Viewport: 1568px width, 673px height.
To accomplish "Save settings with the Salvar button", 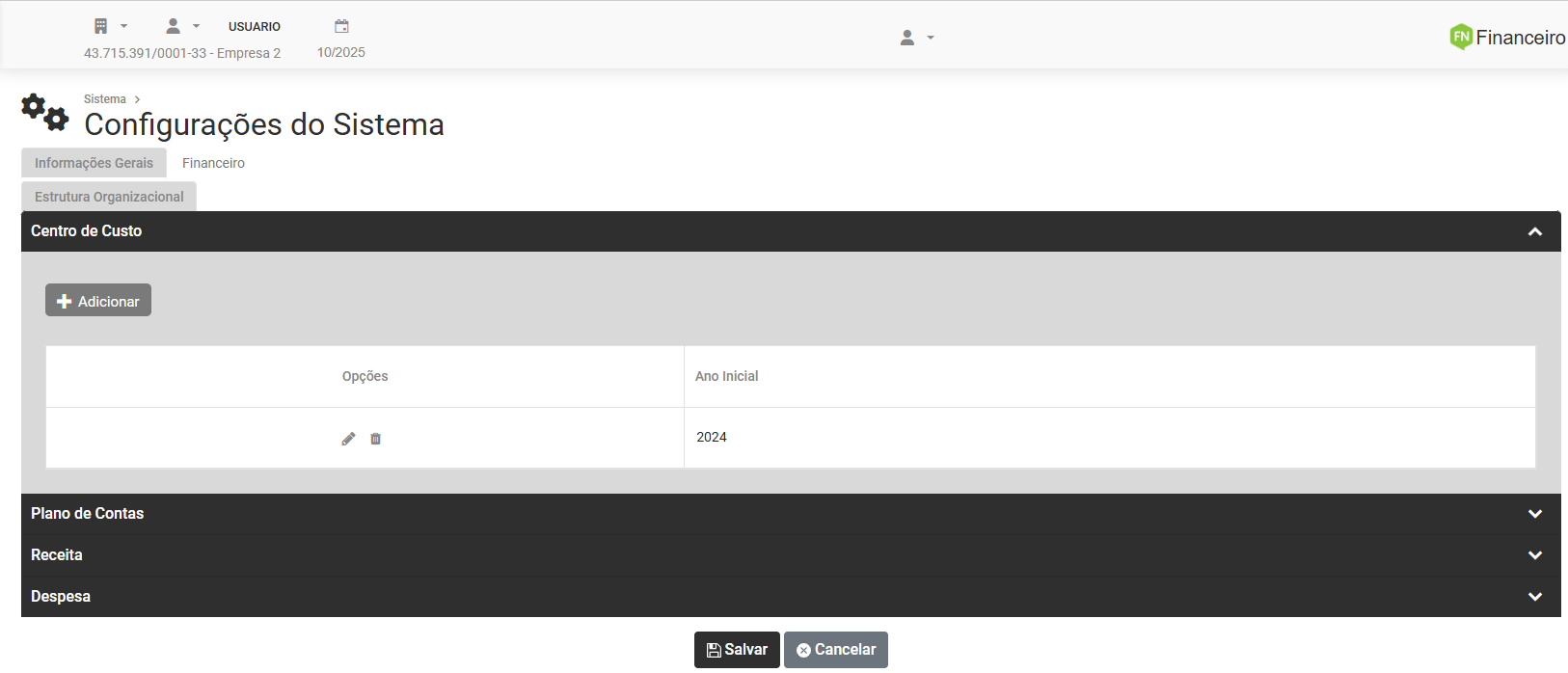I will point(737,650).
